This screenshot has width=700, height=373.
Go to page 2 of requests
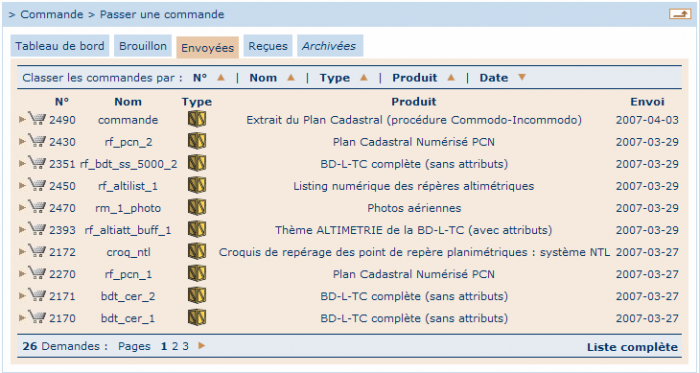(175, 346)
